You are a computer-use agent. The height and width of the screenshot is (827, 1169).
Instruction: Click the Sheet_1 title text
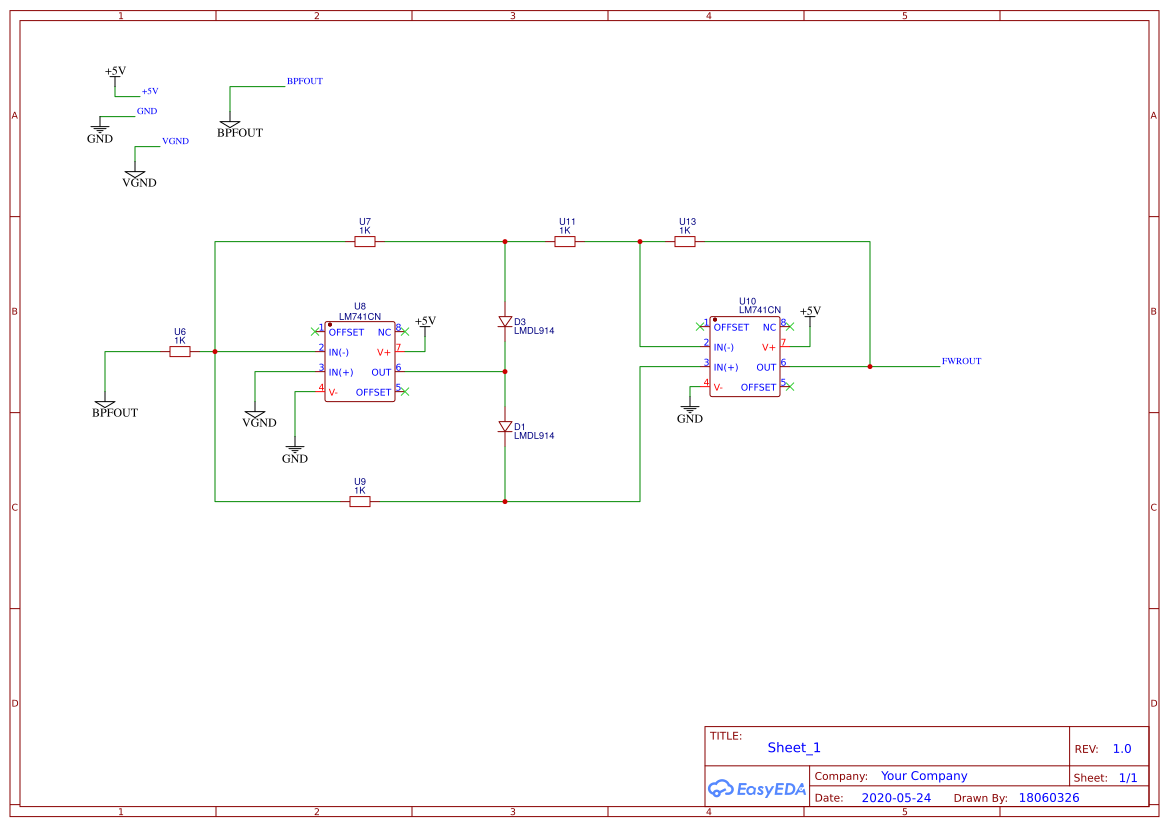click(794, 747)
